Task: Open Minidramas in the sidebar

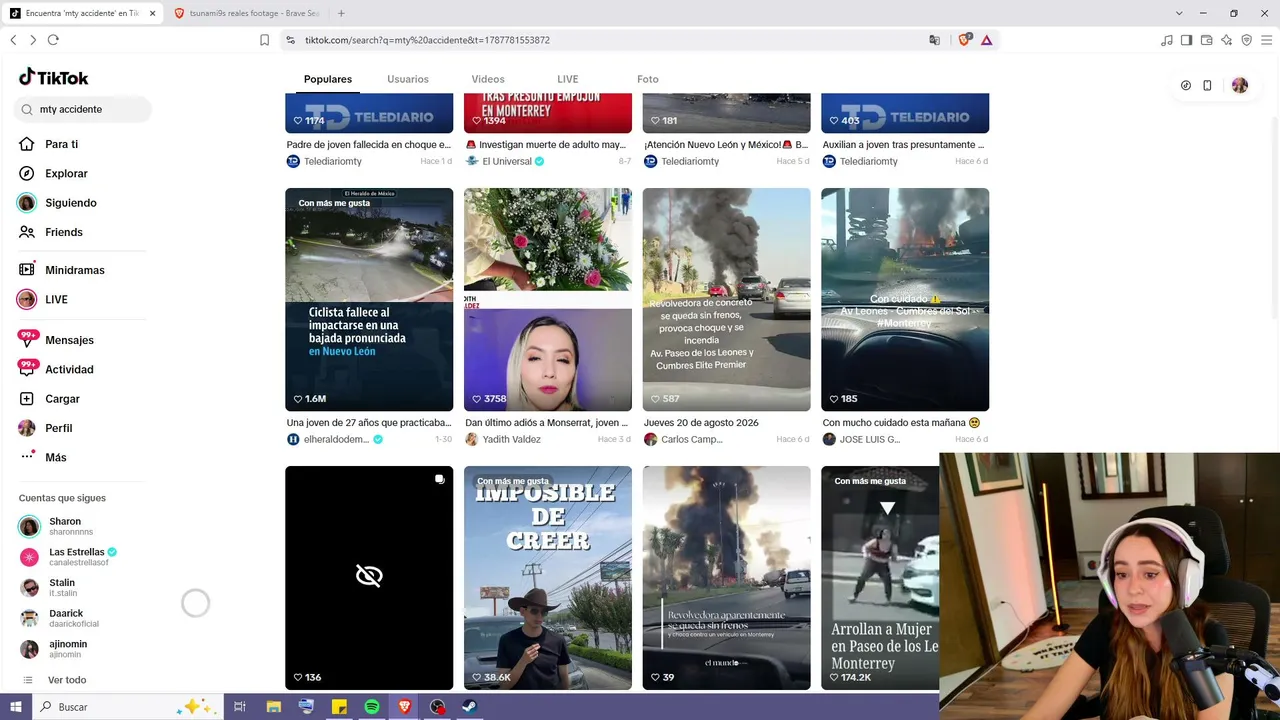Action: coord(74,270)
